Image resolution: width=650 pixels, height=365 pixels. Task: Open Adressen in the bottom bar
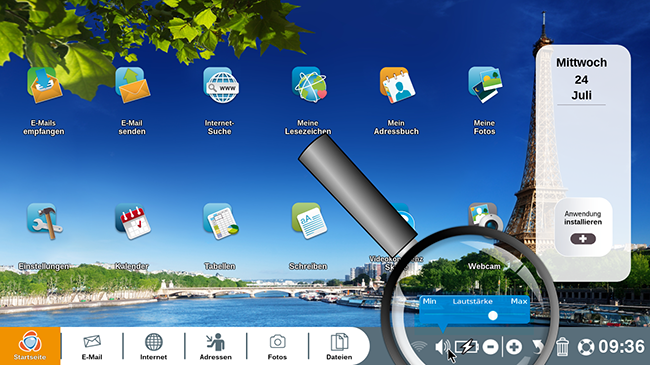point(216,346)
